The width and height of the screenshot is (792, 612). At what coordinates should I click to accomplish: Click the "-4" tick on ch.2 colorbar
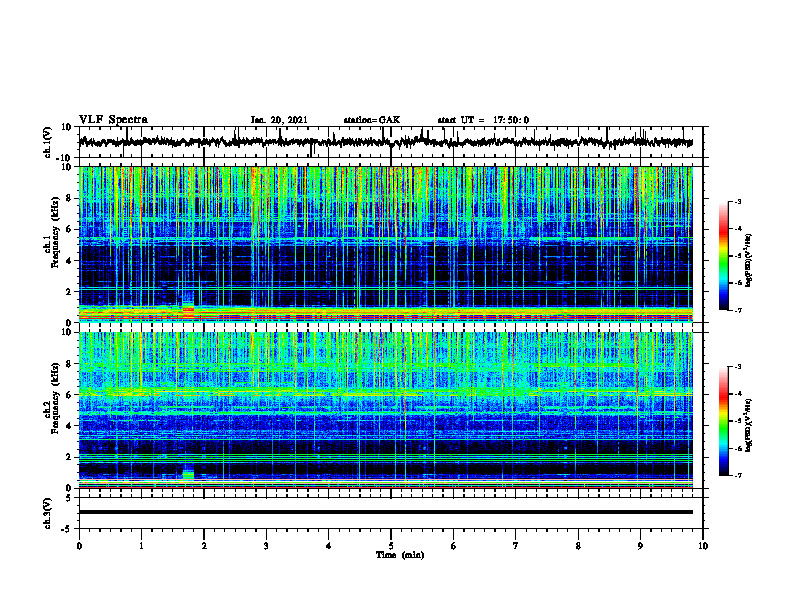point(737,394)
